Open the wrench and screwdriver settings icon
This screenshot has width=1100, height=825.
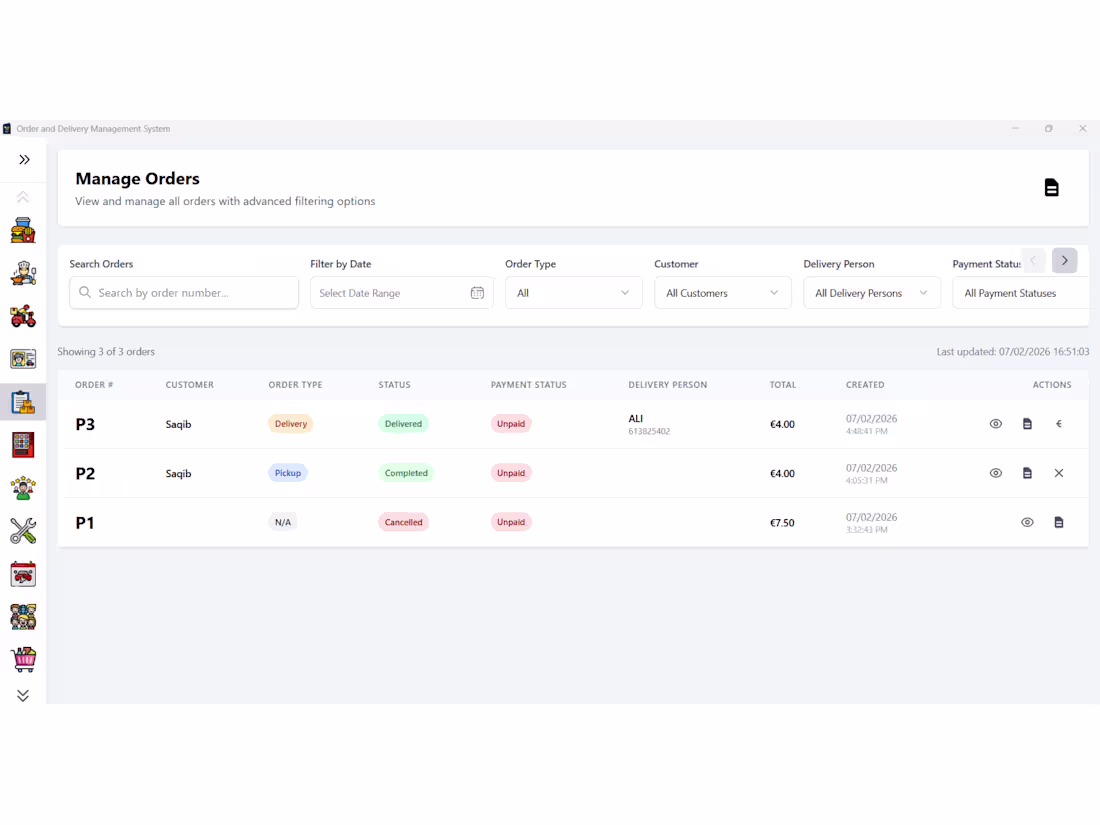pyautogui.click(x=23, y=531)
